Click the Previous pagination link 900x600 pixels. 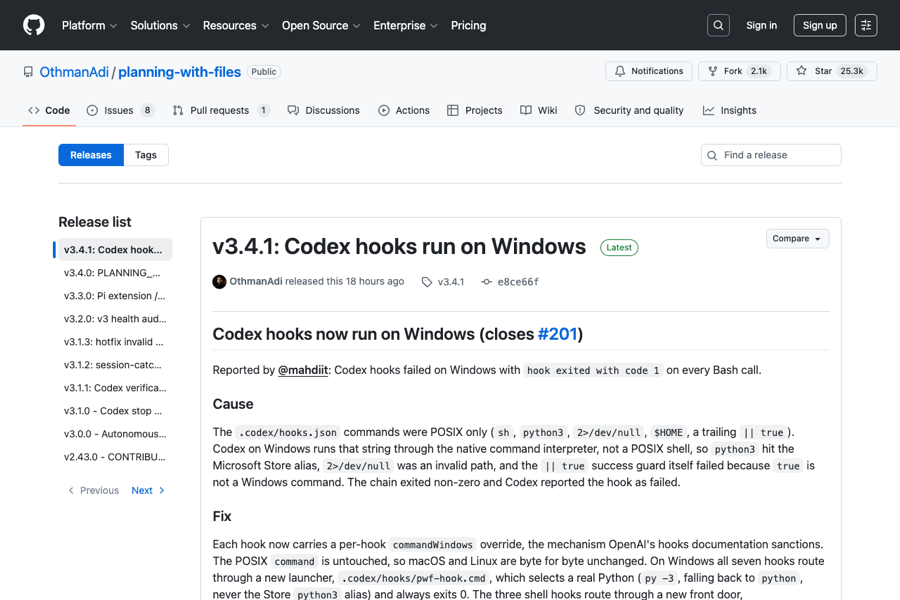click(93, 490)
